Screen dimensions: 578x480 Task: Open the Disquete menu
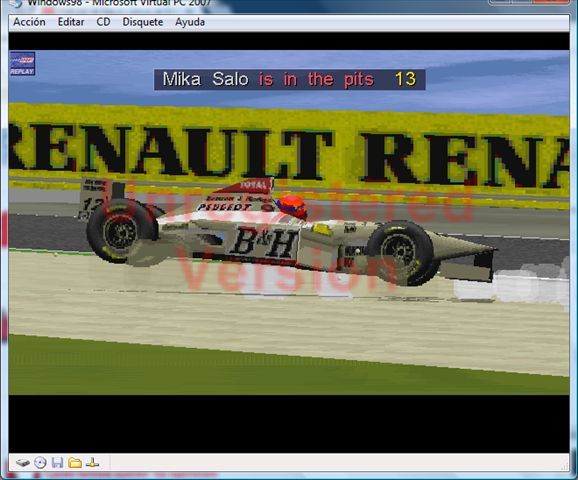tap(143, 22)
